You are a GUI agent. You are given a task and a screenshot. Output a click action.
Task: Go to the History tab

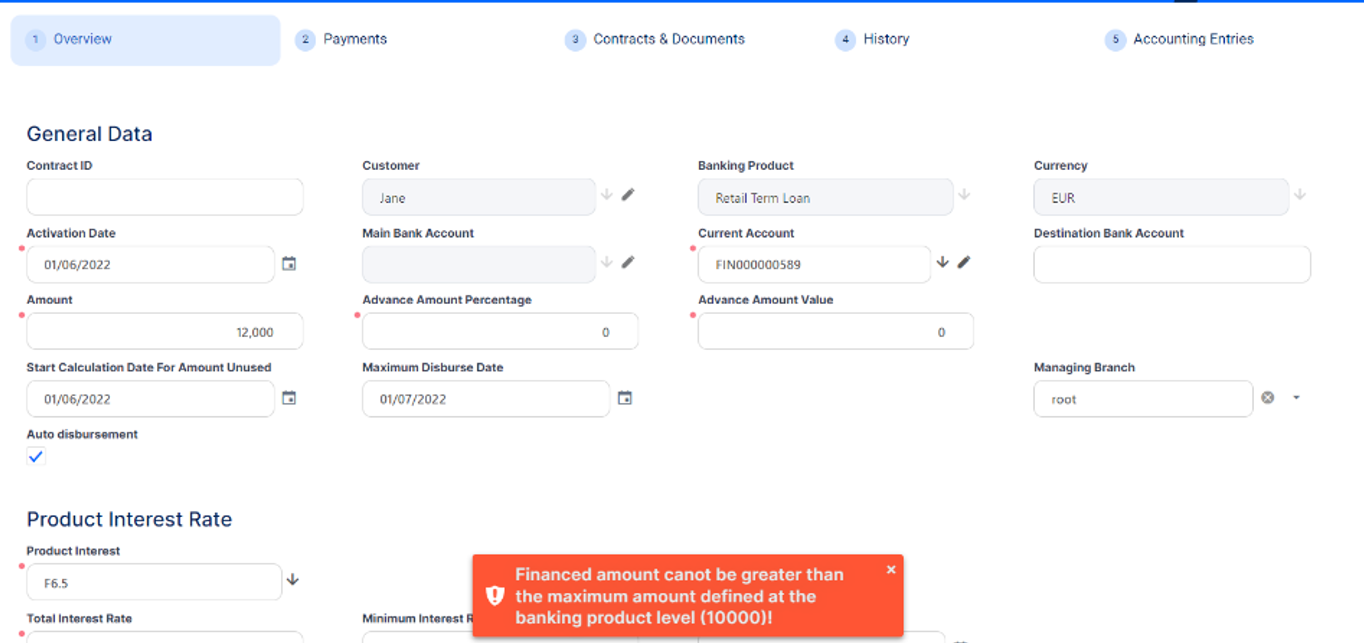click(886, 39)
